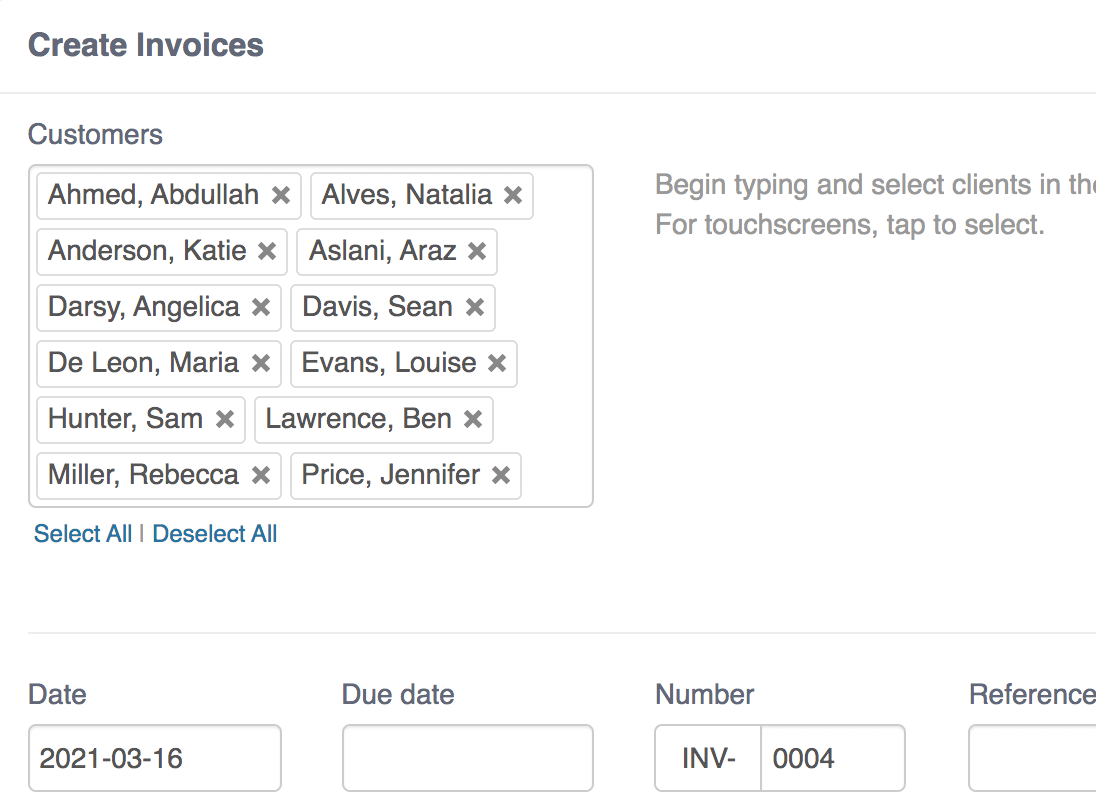Remove Aslani, Araz from selection
The height and width of the screenshot is (808, 1096).
click(x=477, y=251)
